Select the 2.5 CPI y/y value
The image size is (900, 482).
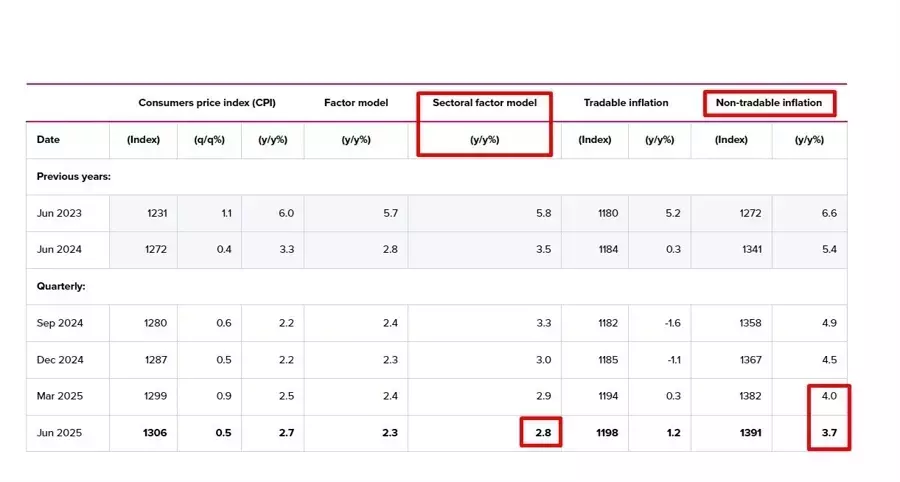coord(286,396)
